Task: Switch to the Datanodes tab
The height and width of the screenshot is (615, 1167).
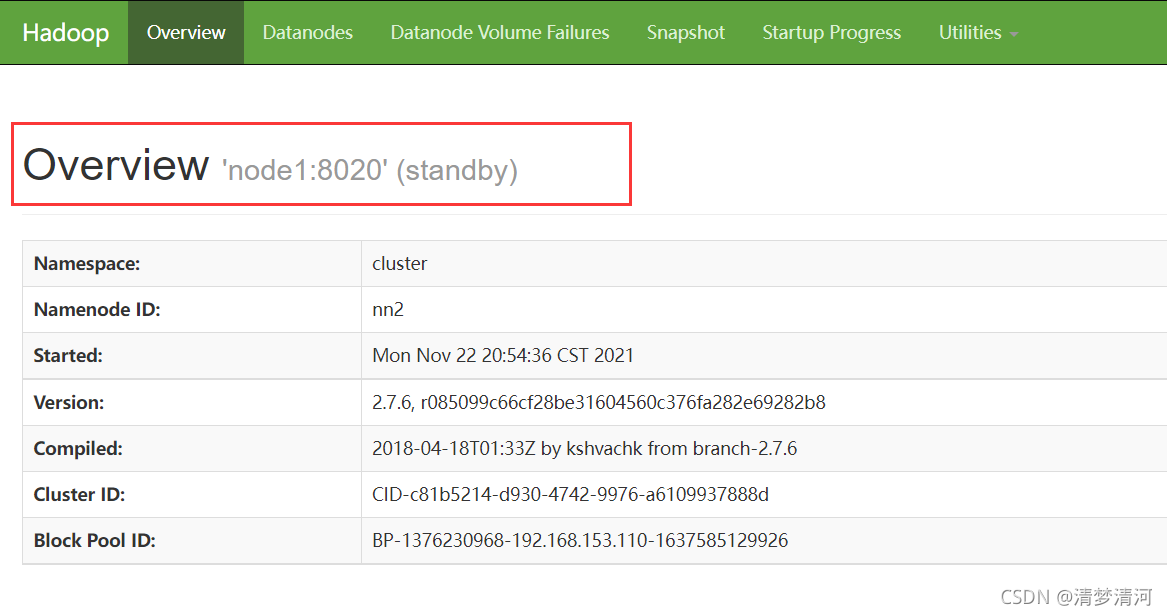Action: pyautogui.click(x=307, y=33)
